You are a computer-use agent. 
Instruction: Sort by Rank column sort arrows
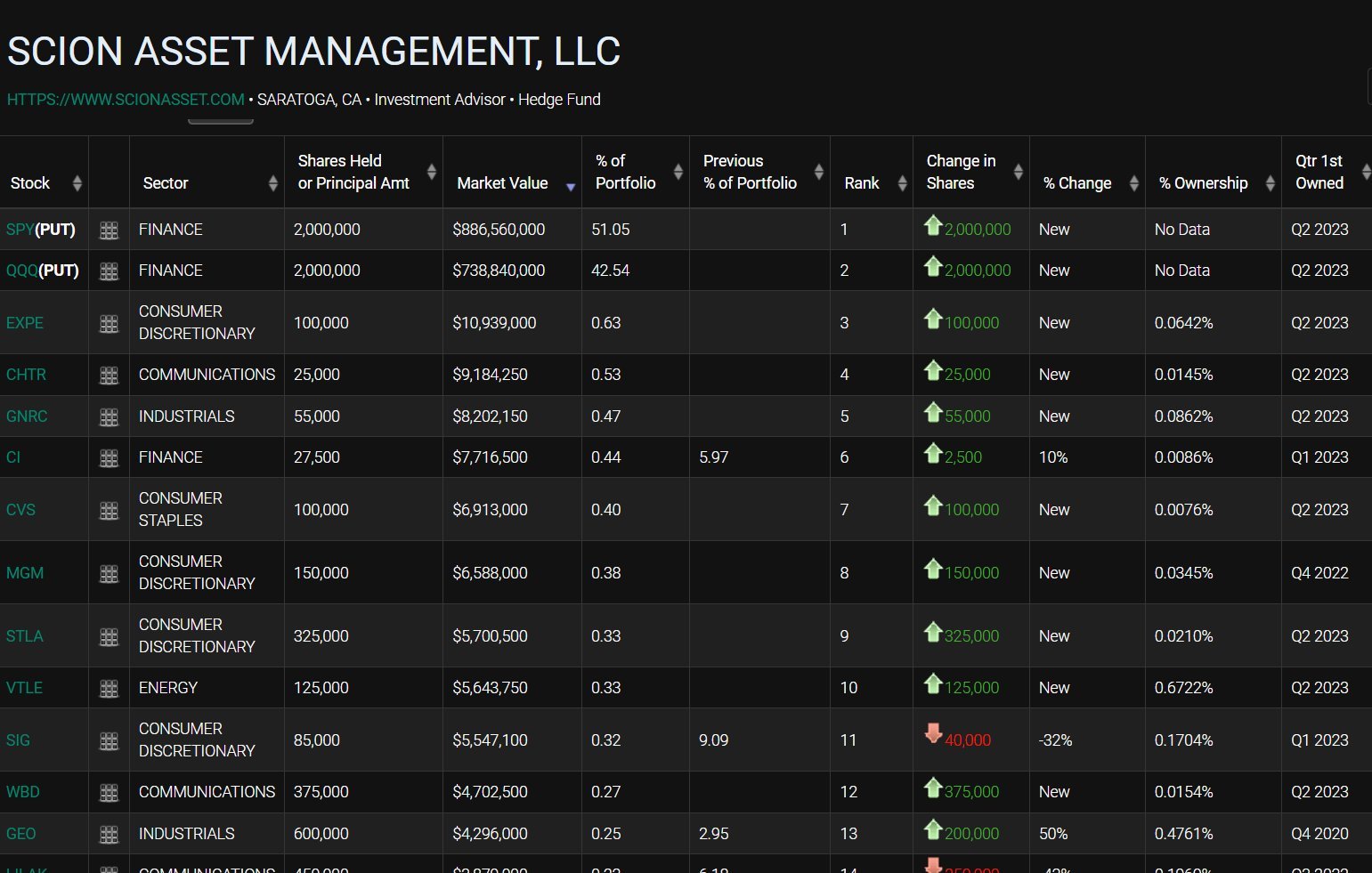tap(902, 183)
